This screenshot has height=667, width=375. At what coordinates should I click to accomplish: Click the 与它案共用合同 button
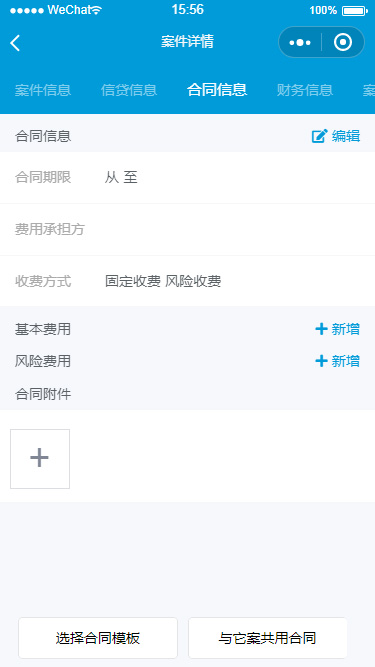coord(268,638)
